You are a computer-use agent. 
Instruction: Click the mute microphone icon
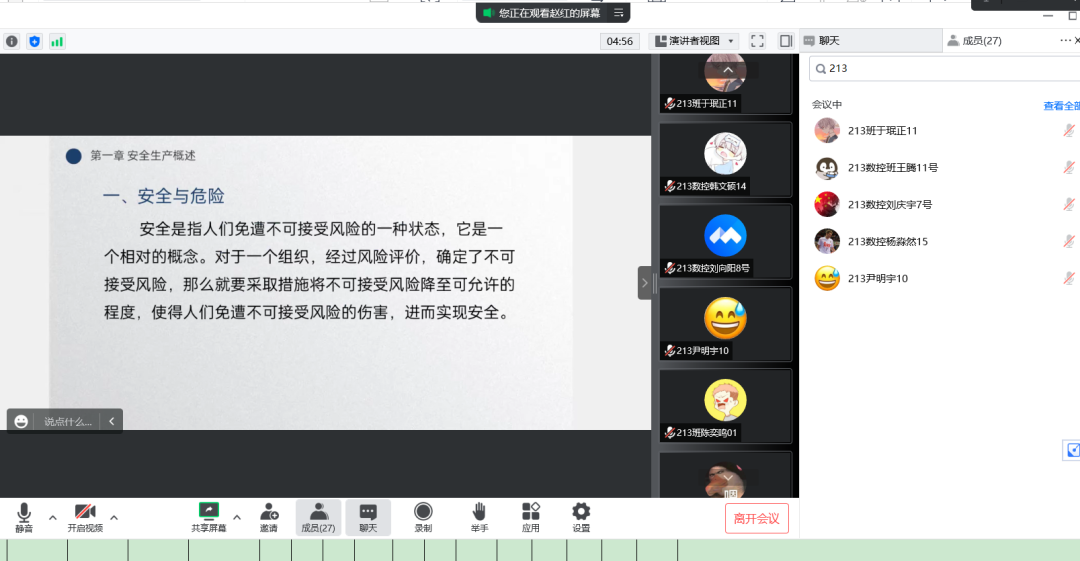(24, 512)
